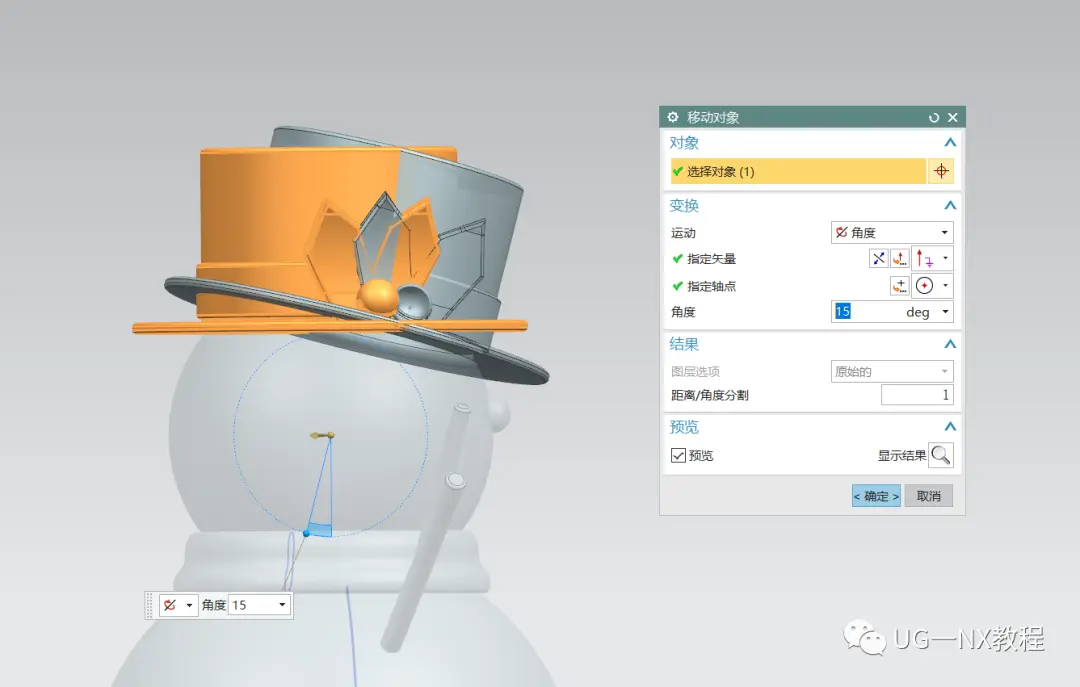Viewport: 1080px width, 687px height.
Task: Click the 取消 button
Action: 928,495
